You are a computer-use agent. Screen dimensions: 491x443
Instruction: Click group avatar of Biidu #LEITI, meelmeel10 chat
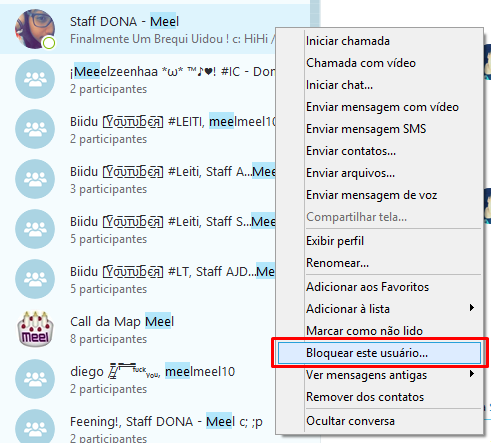pyautogui.click(x=35, y=129)
